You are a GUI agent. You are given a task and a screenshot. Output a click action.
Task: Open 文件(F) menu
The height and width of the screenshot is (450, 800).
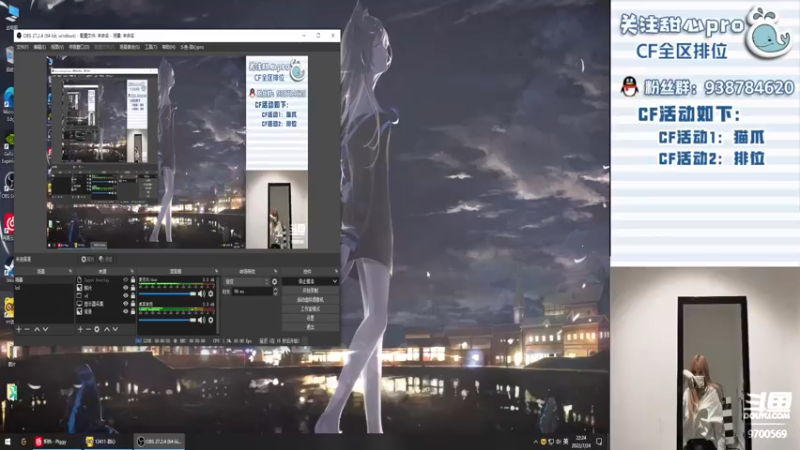22,47
